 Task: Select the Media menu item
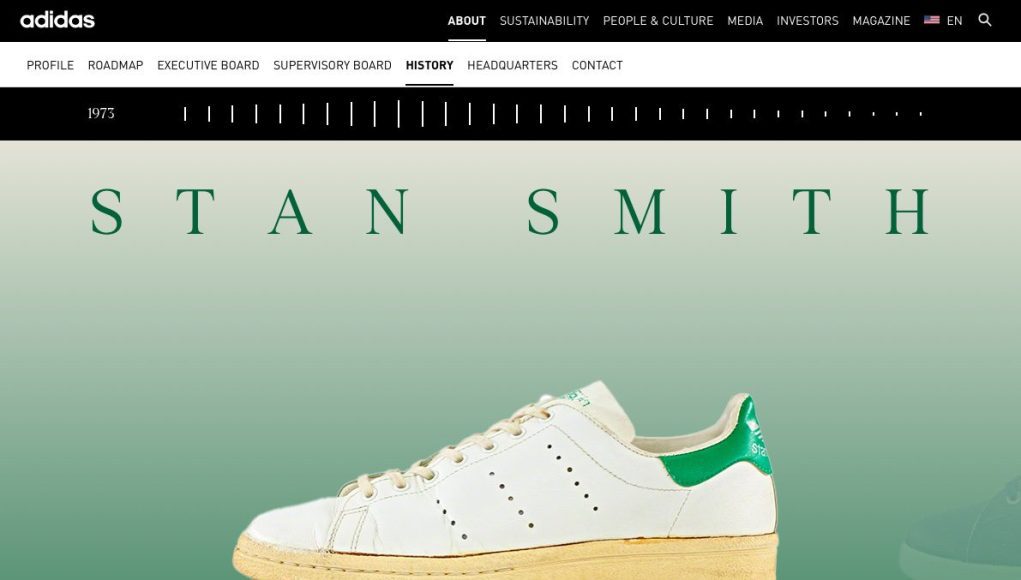point(745,21)
